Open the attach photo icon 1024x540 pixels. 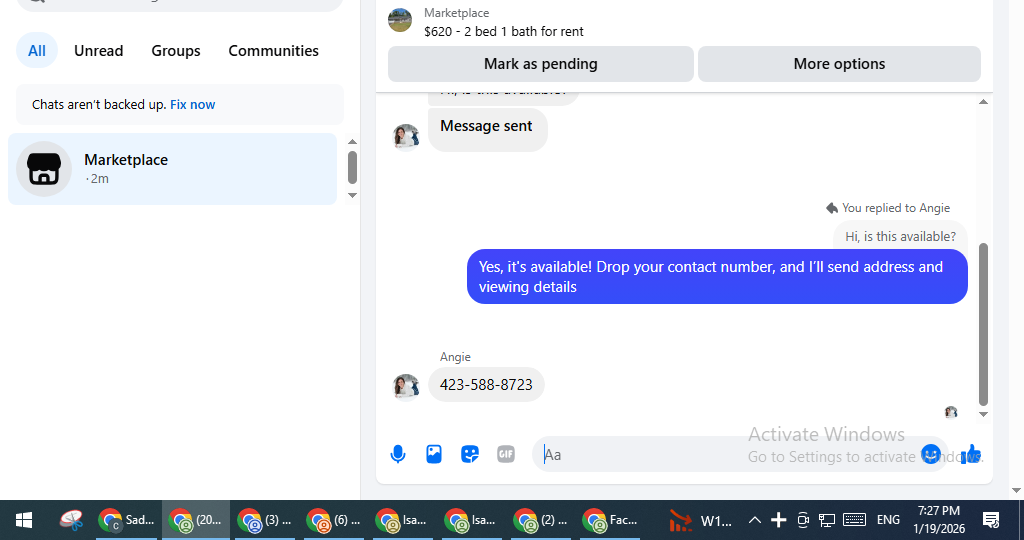tap(434, 454)
